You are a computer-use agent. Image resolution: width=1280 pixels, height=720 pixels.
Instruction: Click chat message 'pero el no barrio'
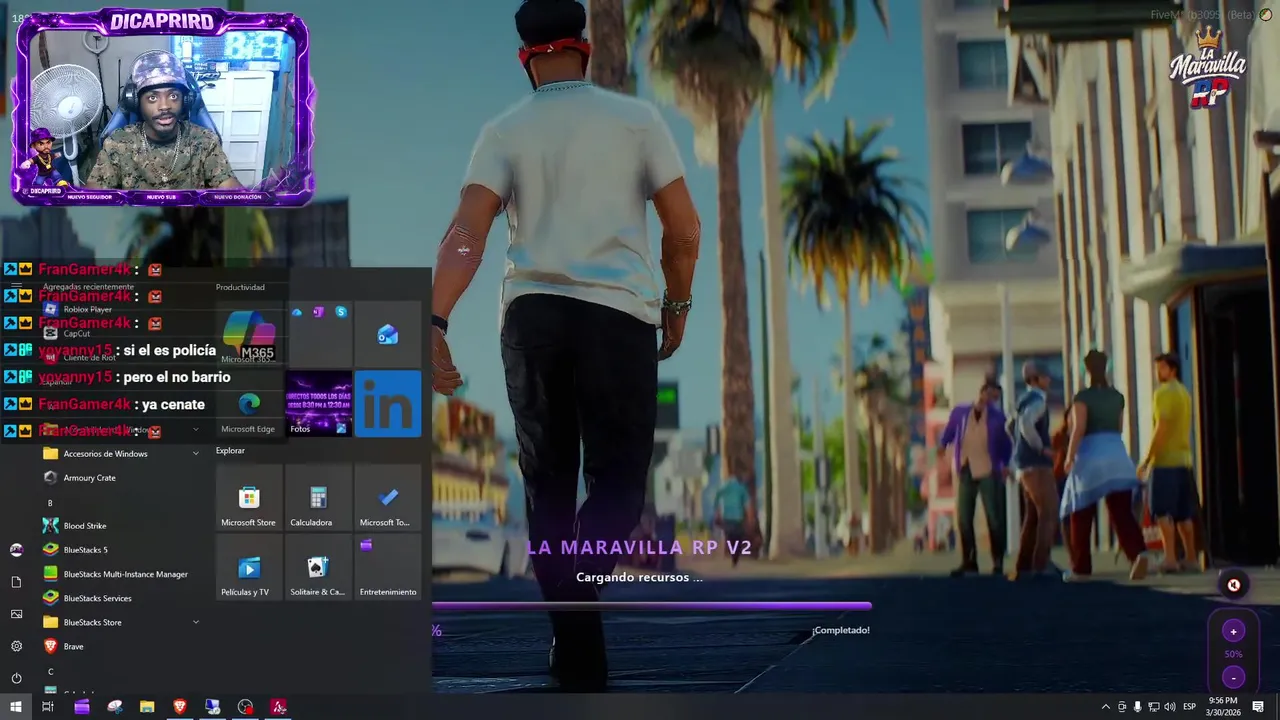pos(177,377)
